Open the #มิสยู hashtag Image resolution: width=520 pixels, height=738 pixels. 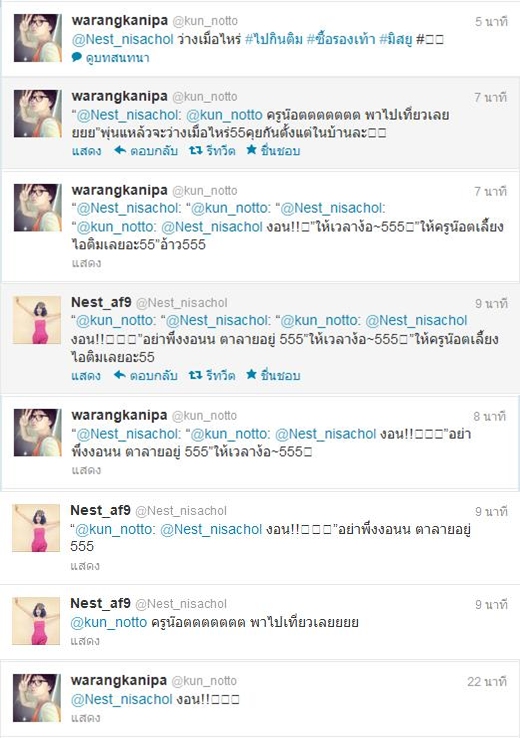[395, 39]
